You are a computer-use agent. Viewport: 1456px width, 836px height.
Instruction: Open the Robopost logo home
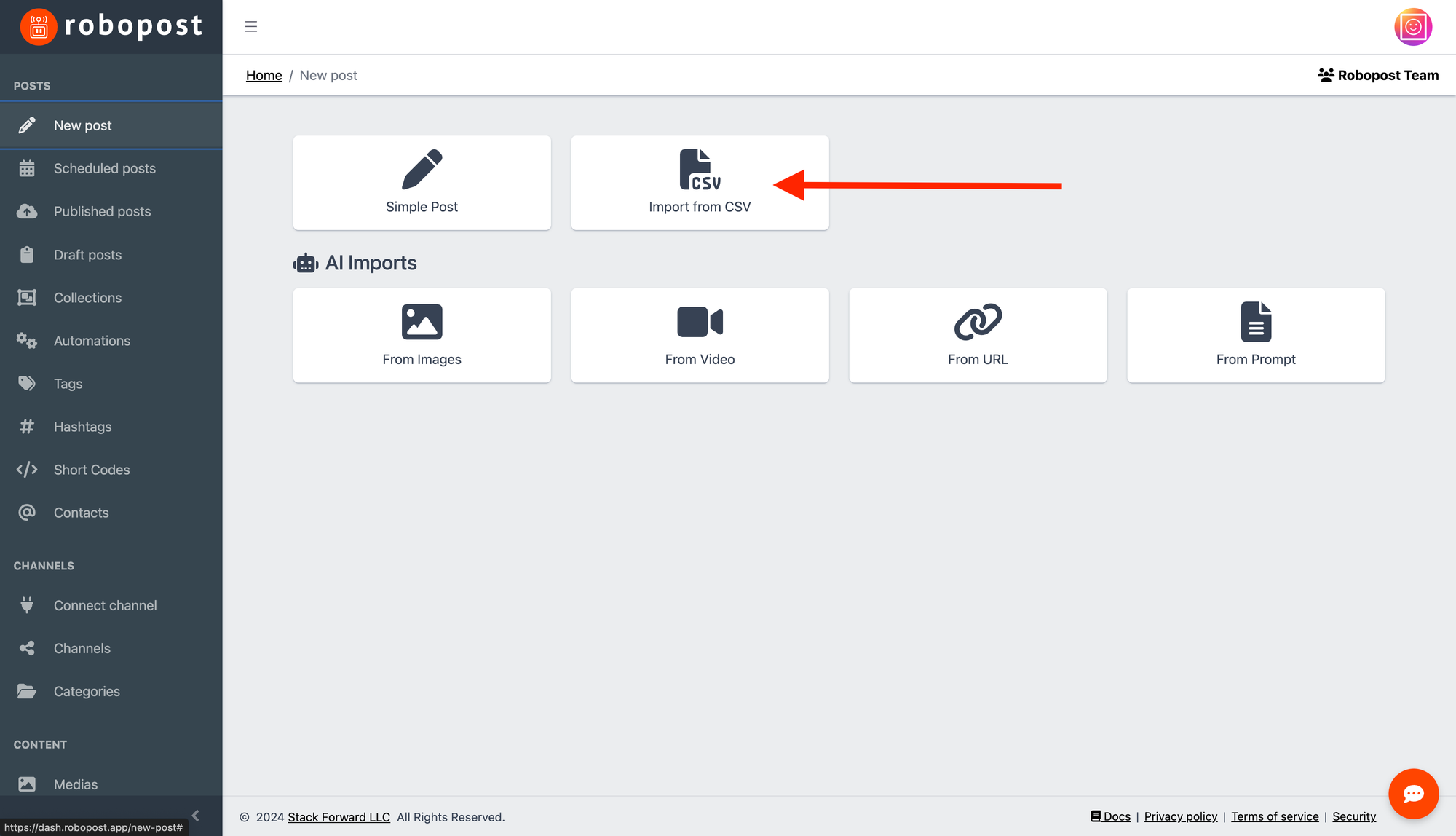tap(111, 27)
